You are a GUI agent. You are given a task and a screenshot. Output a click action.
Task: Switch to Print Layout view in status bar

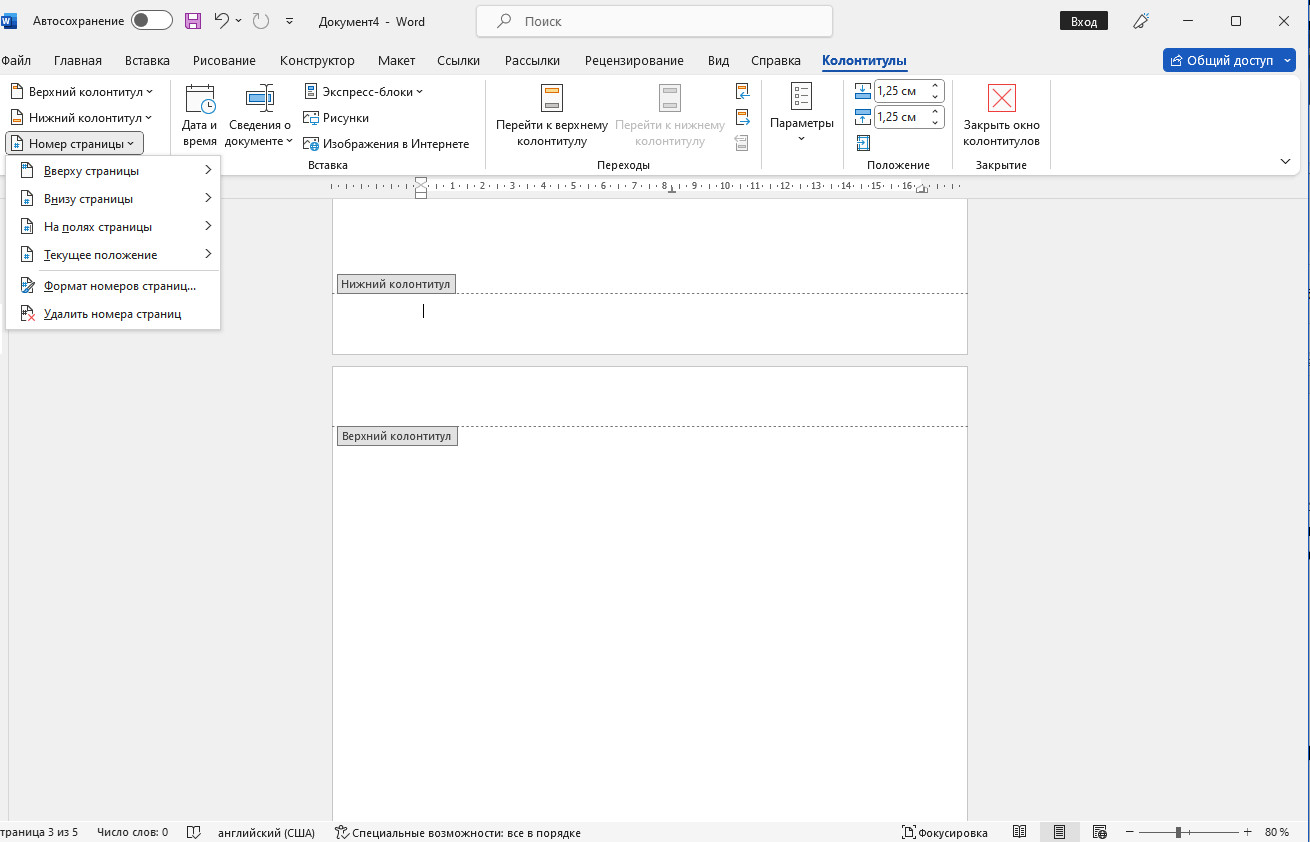pyautogui.click(x=1059, y=832)
